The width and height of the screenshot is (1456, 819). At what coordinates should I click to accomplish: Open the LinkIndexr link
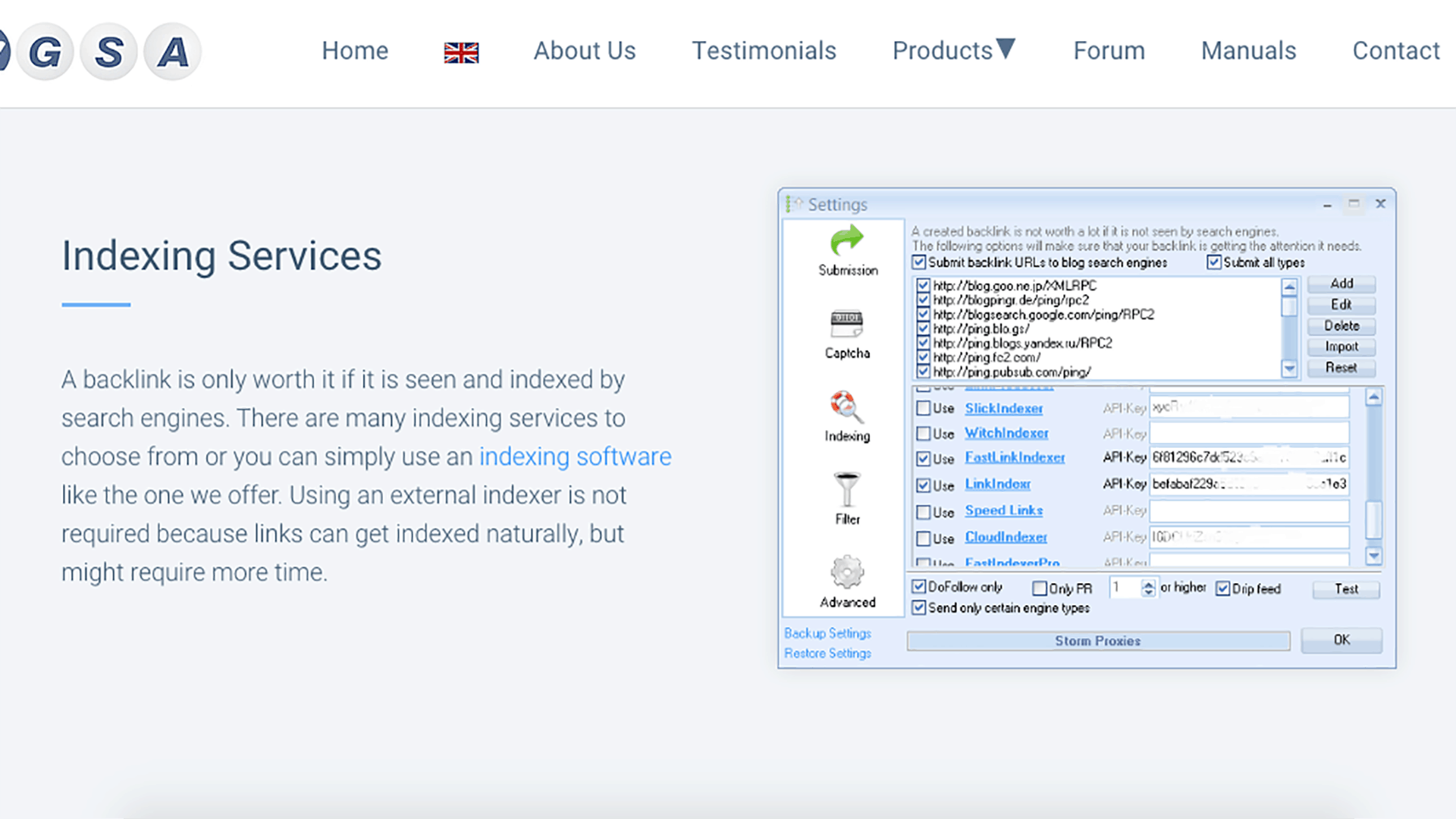pyautogui.click(x=997, y=484)
